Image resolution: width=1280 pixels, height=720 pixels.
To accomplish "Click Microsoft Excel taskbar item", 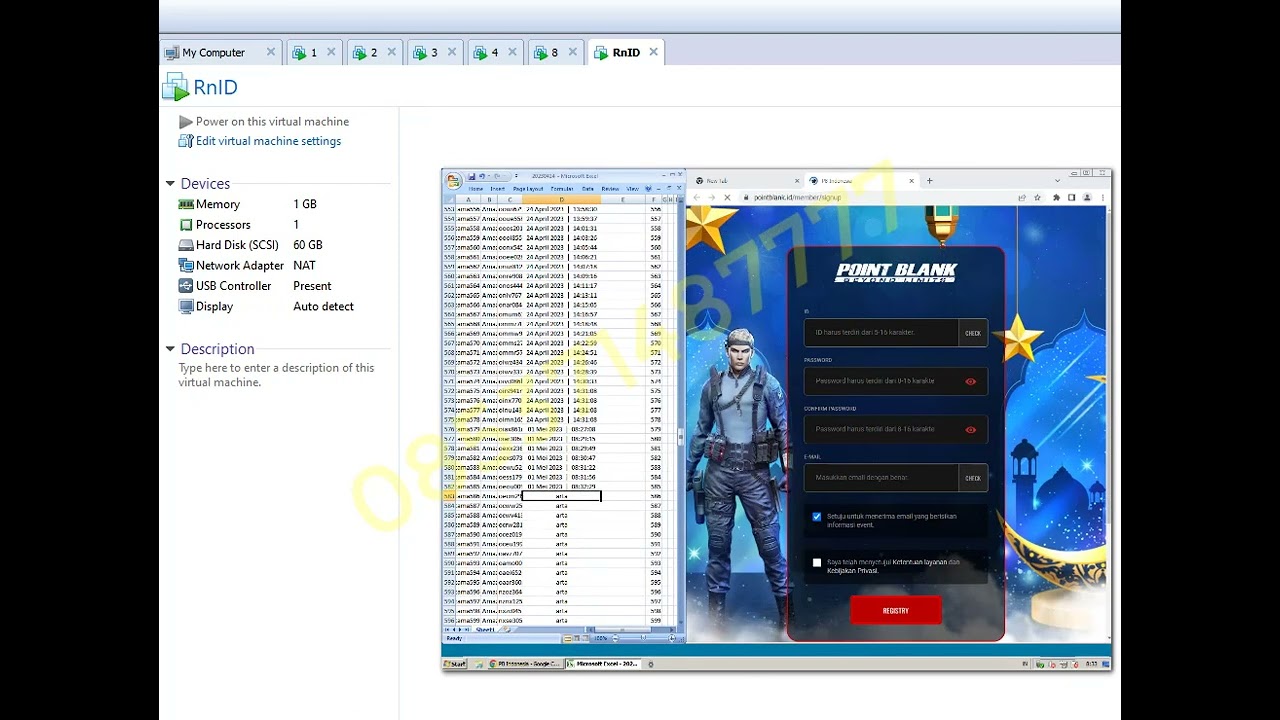I will [603, 664].
